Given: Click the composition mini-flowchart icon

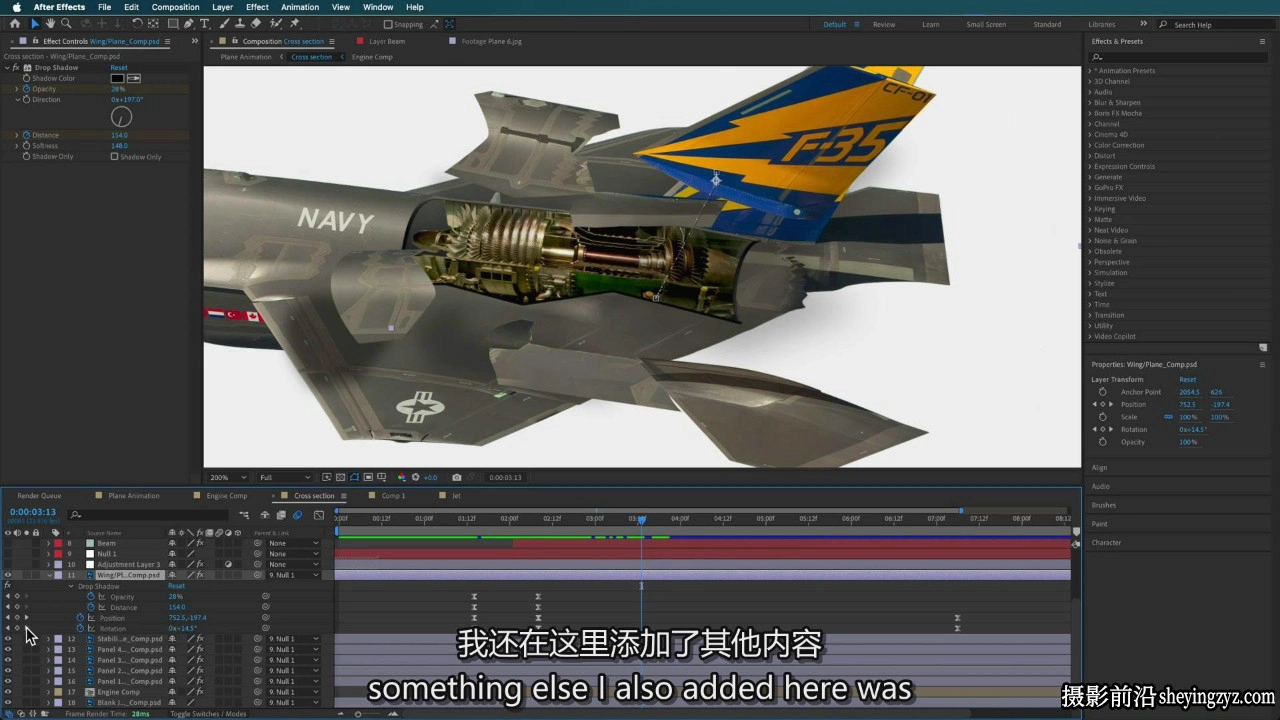Looking at the screenshot, I should (x=245, y=515).
